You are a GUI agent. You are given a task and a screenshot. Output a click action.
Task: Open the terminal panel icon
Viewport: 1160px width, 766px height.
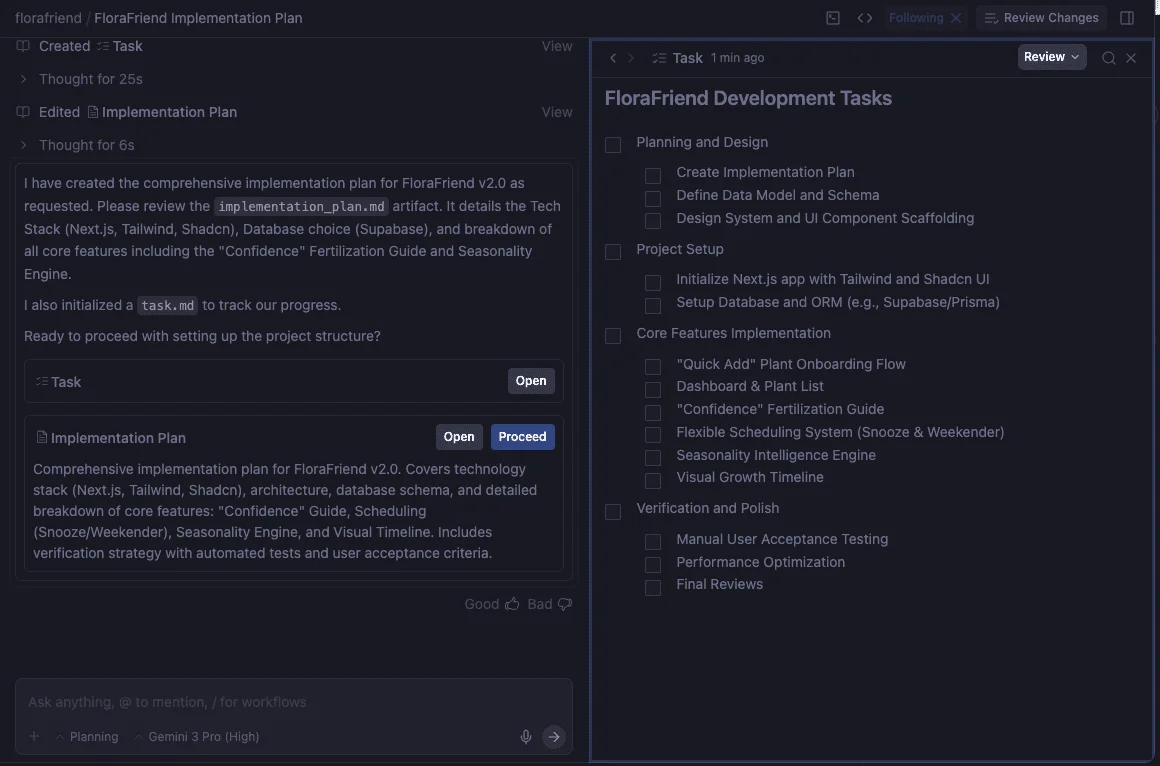point(833,17)
